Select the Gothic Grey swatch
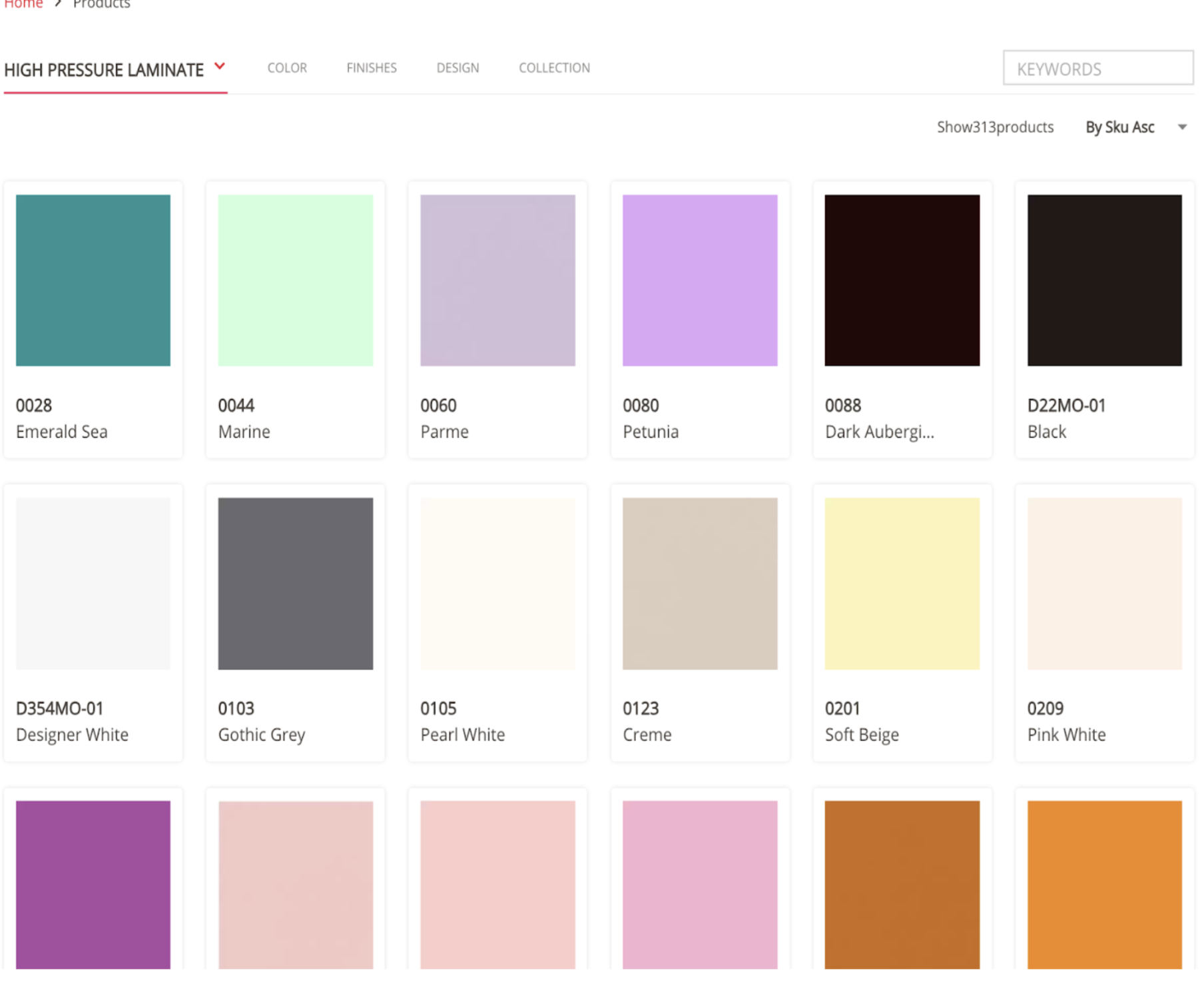This screenshot has width=1204, height=986. [x=295, y=583]
